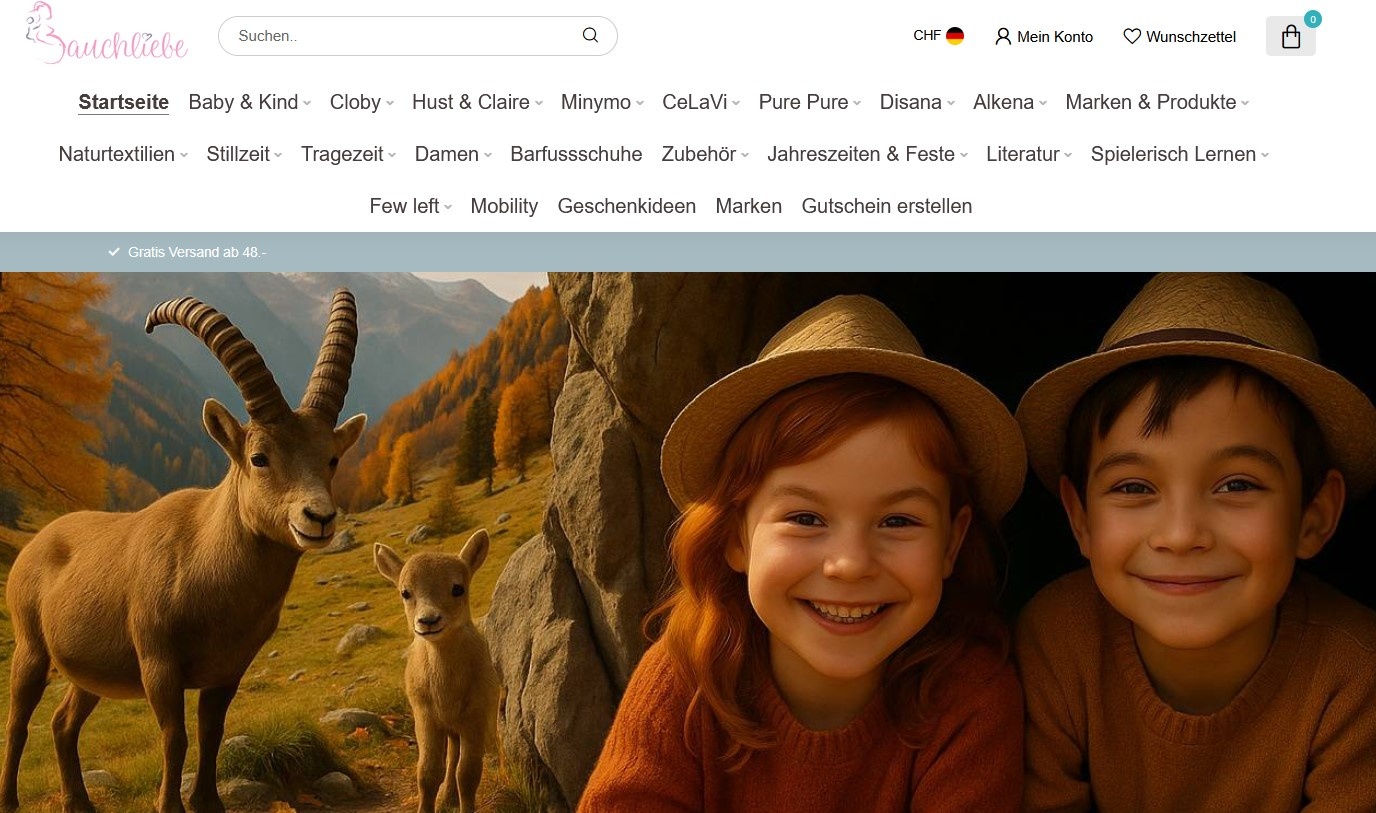The image size is (1376, 813).
Task: Click the magnifying glass search icon
Action: (x=590, y=36)
